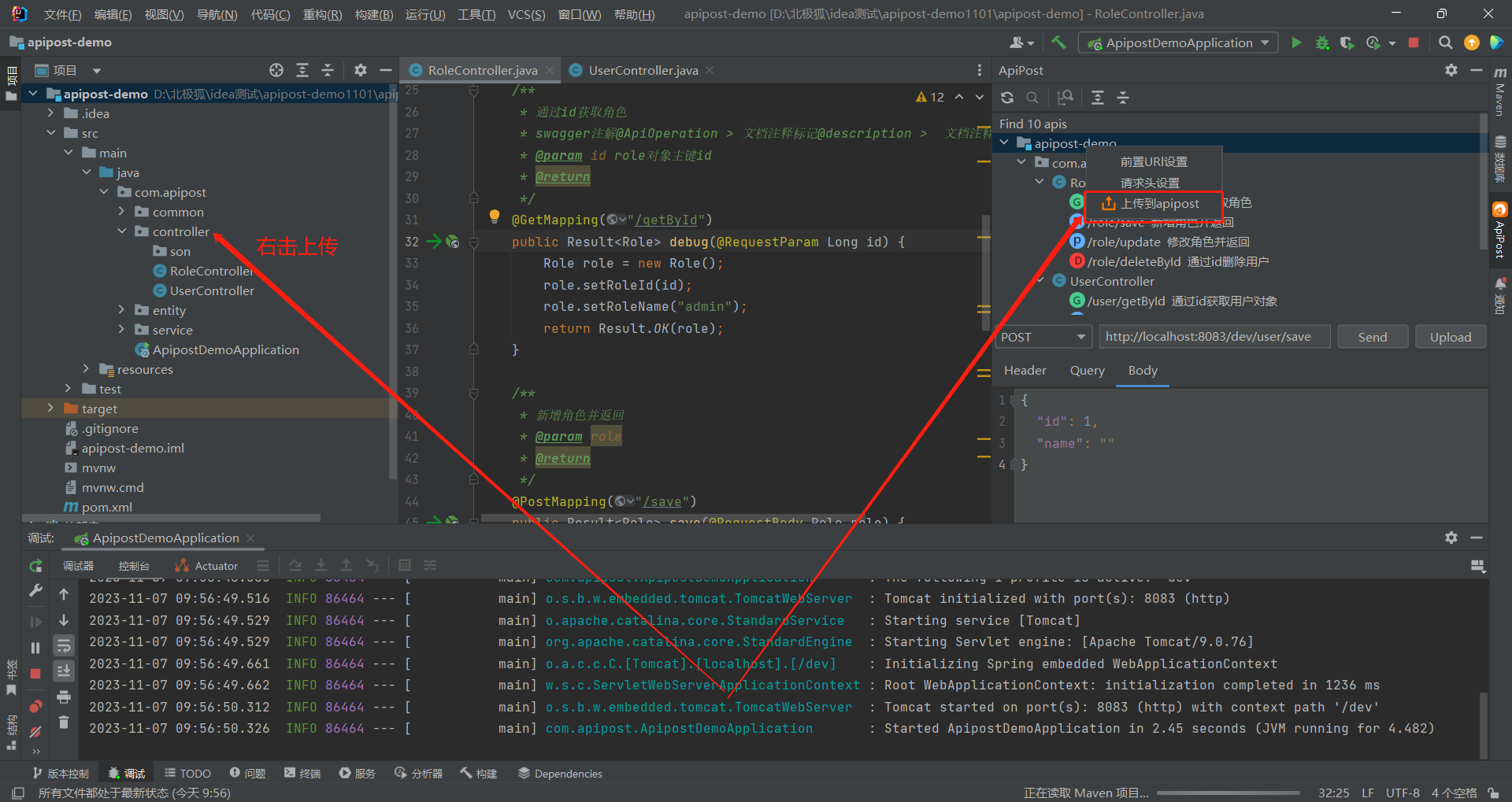Choose 前置URI设置 in context menu

pos(1154,162)
